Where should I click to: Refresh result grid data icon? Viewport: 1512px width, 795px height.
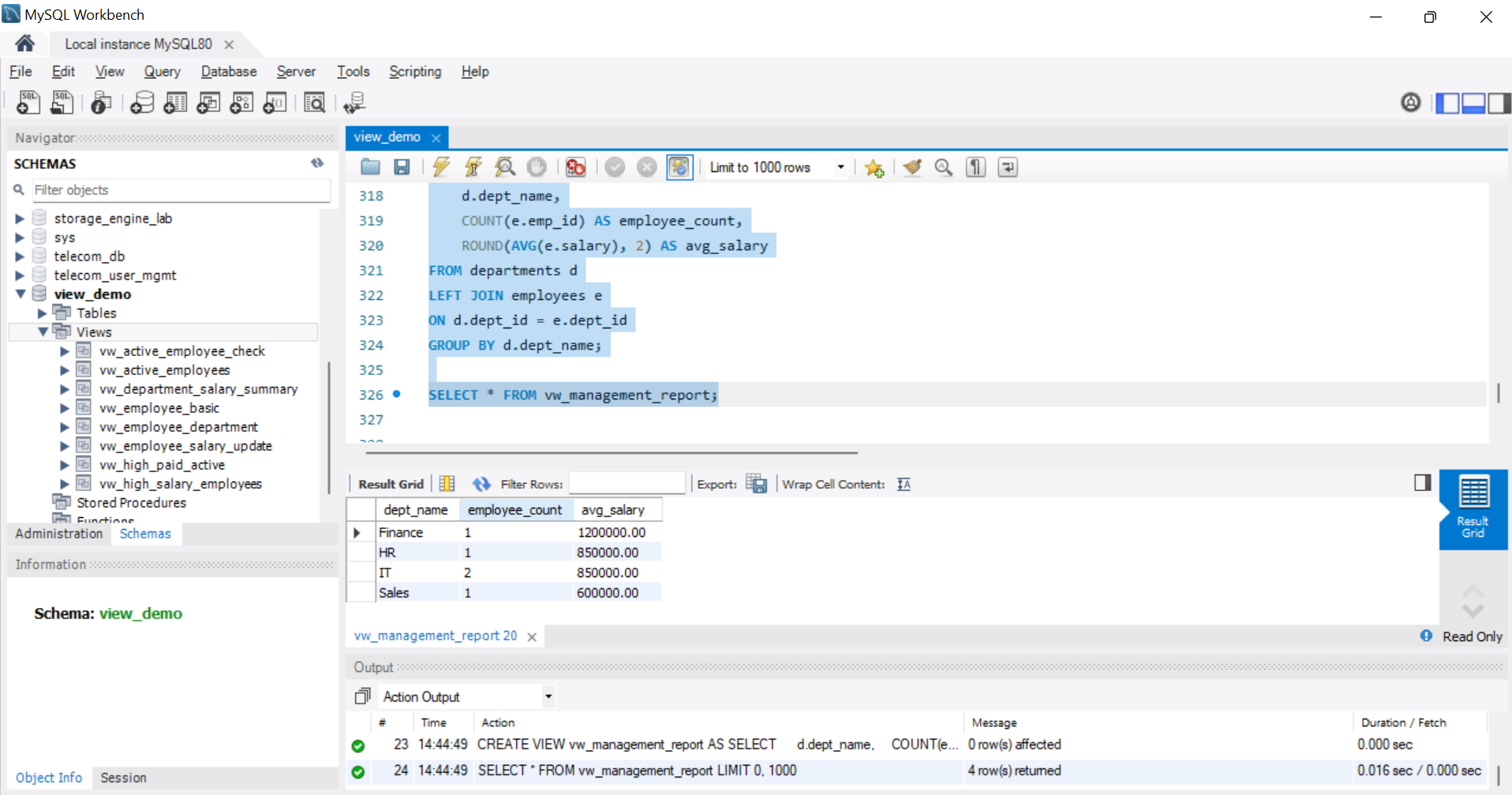pyautogui.click(x=481, y=484)
